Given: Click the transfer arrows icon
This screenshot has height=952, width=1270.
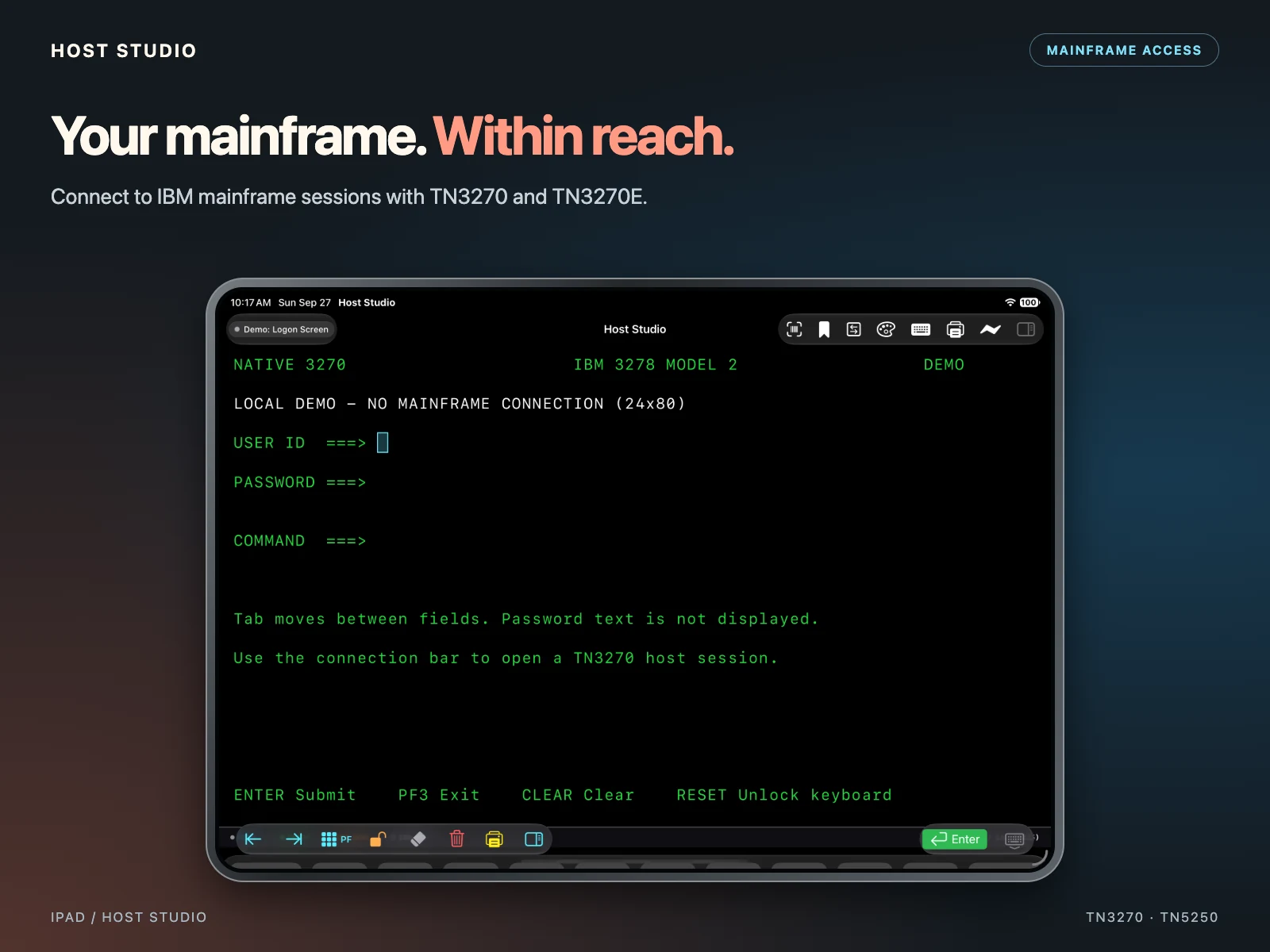Looking at the screenshot, I should pos(854,329).
